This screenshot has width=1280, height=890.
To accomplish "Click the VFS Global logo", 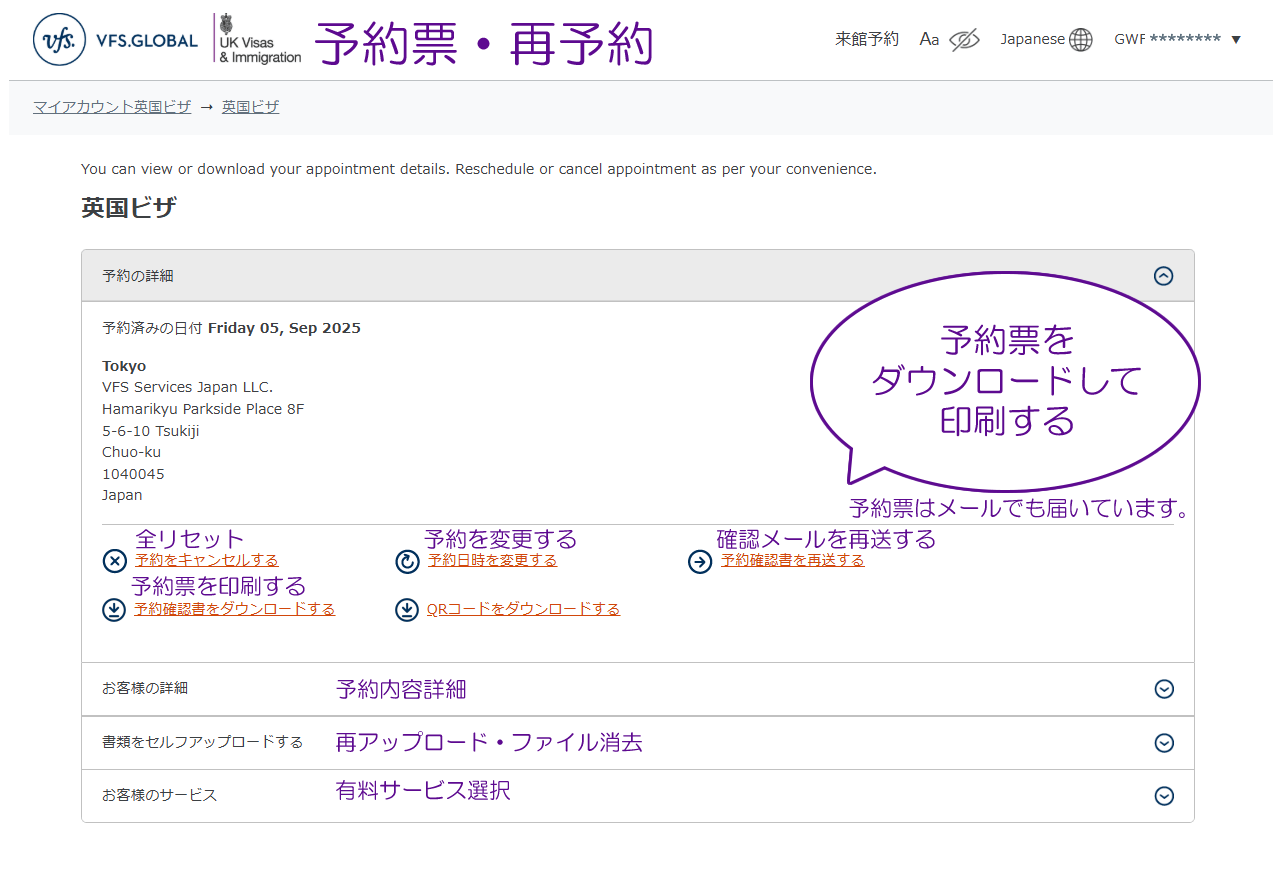I will [115, 40].
